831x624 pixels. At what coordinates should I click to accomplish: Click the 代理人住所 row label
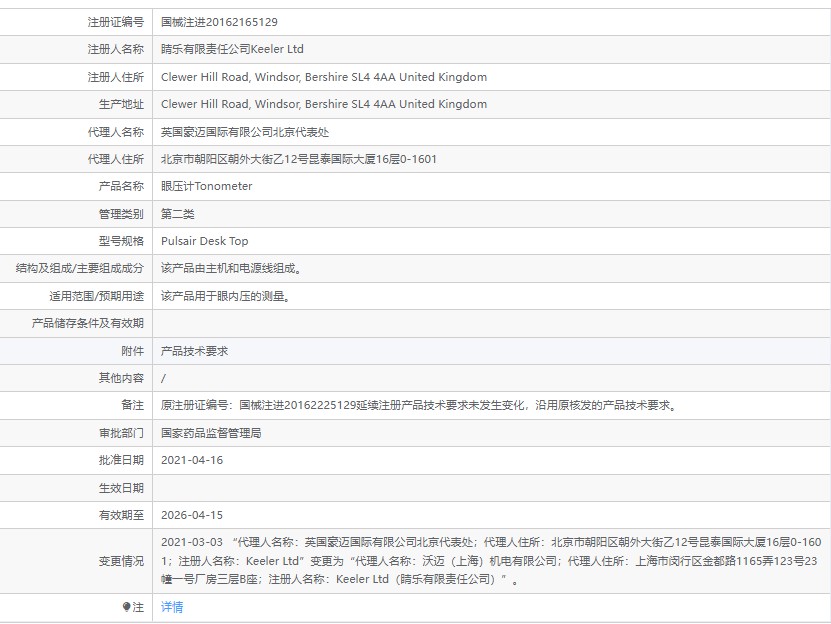click(116, 159)
